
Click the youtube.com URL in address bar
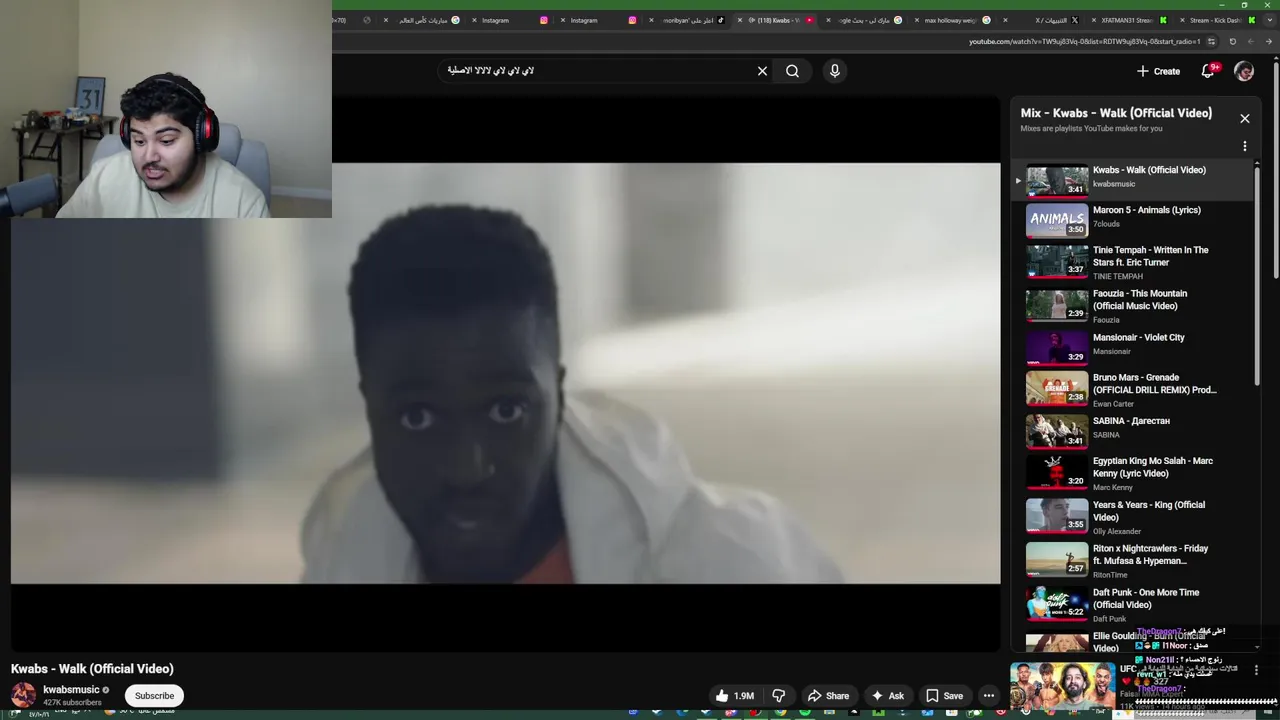(1084, 42)
